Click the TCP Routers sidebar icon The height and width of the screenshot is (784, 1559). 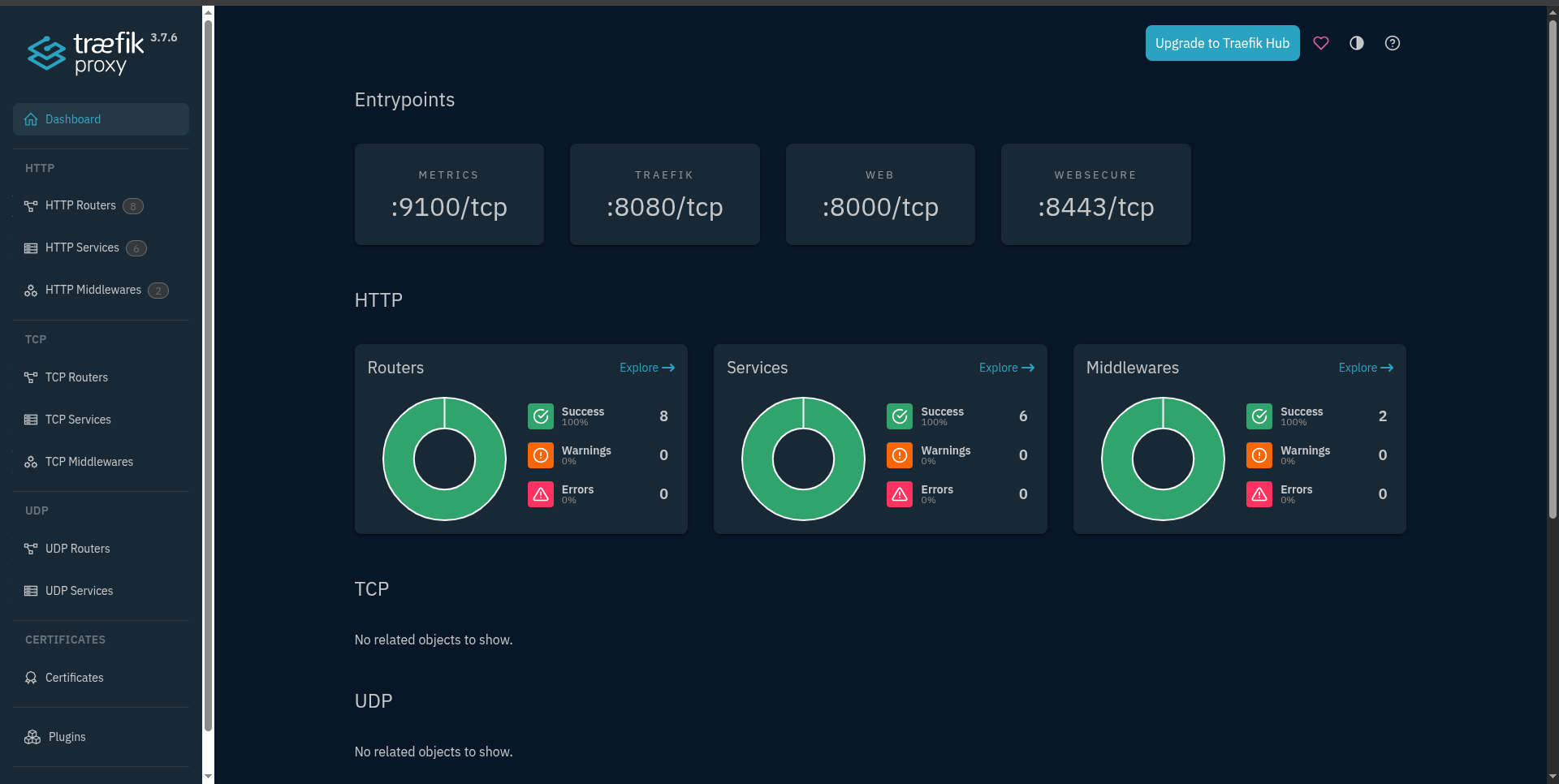[31, 377]
